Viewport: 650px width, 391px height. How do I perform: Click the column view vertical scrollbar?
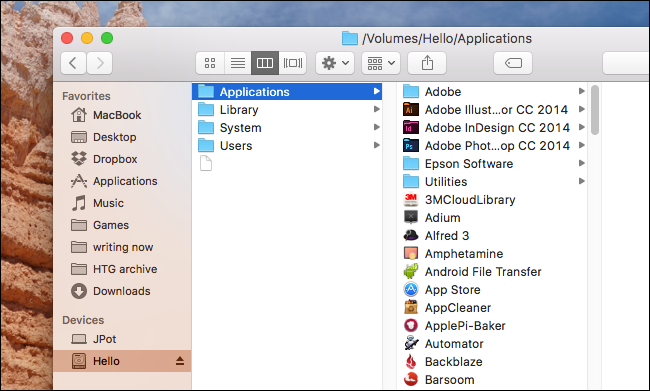click(x=595, y=110)
